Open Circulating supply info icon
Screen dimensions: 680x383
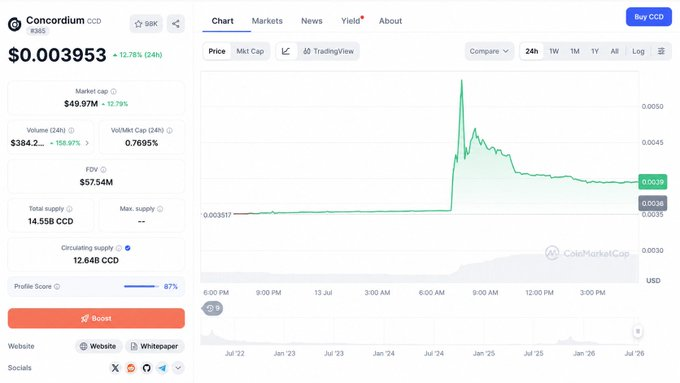118,248
